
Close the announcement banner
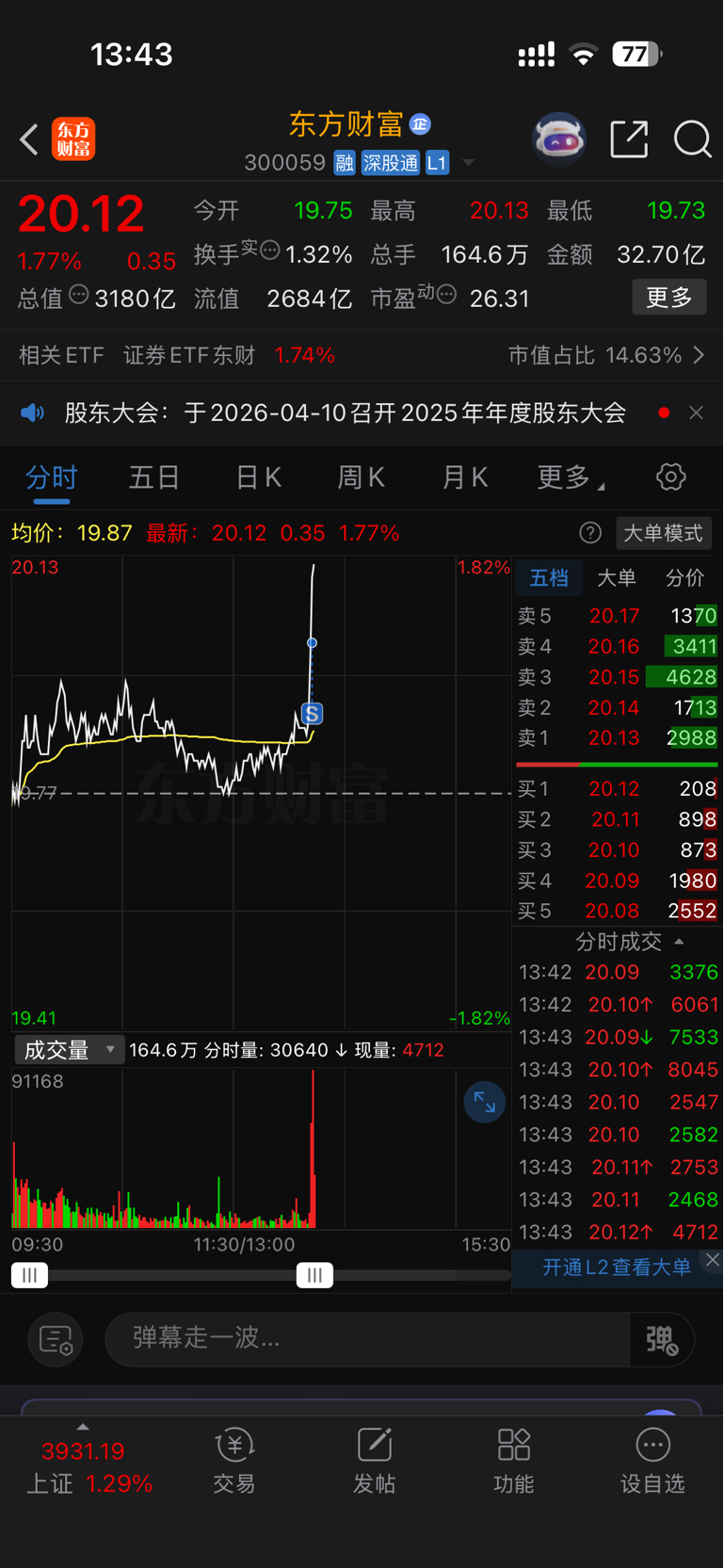[x=696, y=412]
